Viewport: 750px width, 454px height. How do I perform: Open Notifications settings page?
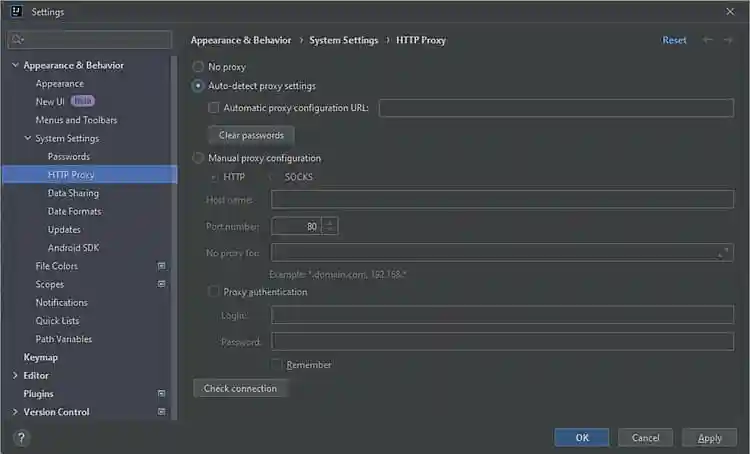[62, 302]
